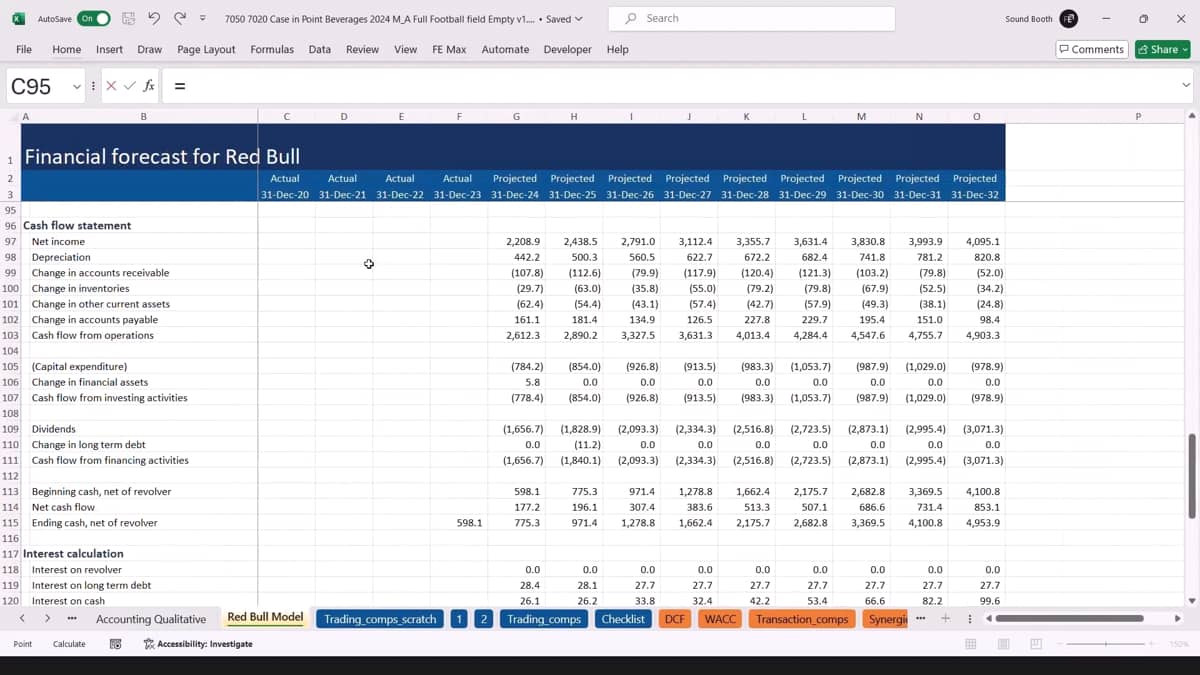The width and height of the screenshot is (1200, 675).
Task: Redo the last action
Action: (x=180, y=19)
